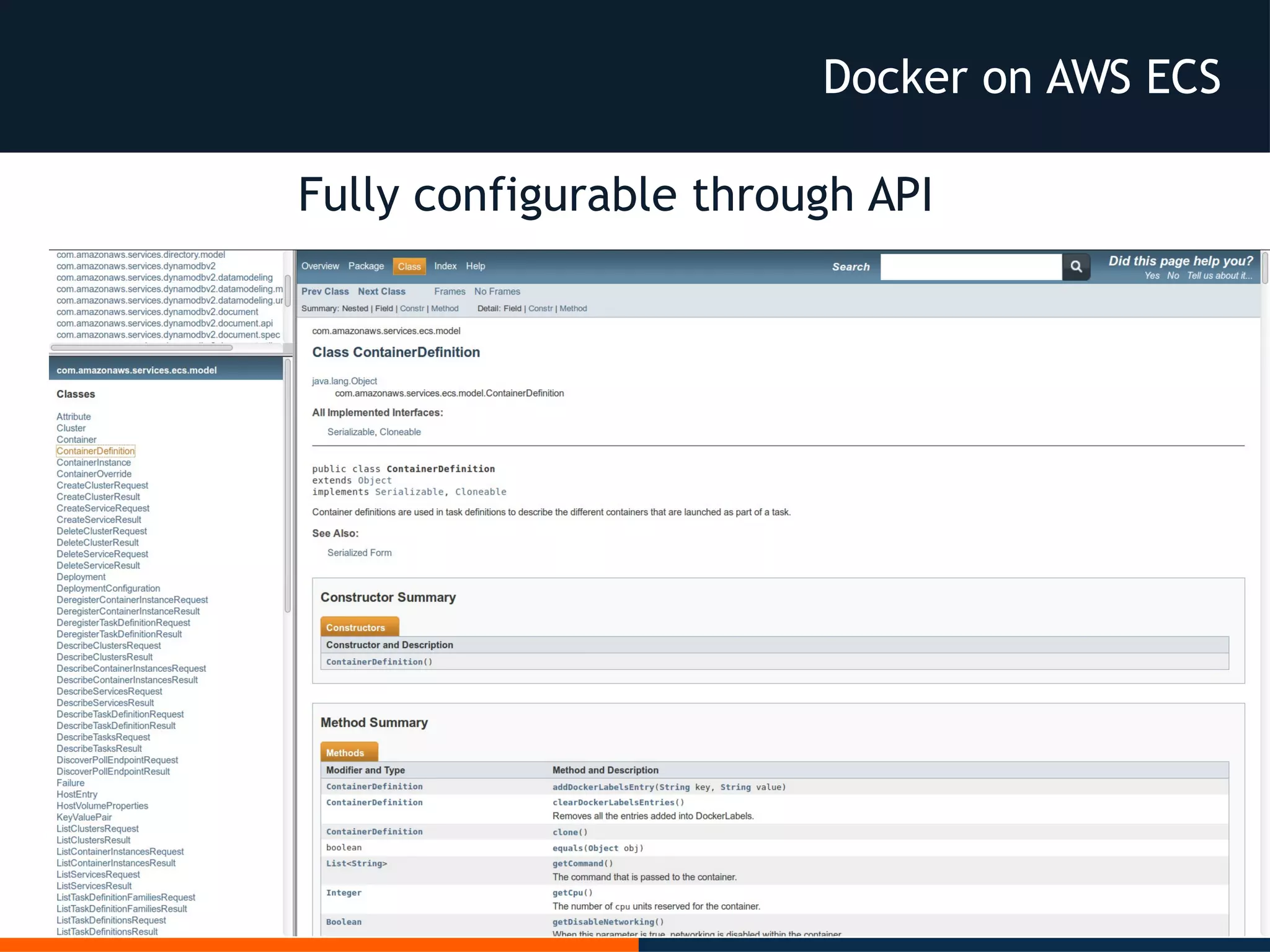Click List<String> return type link
1270x952 pixels.
[x=357, y=863]
